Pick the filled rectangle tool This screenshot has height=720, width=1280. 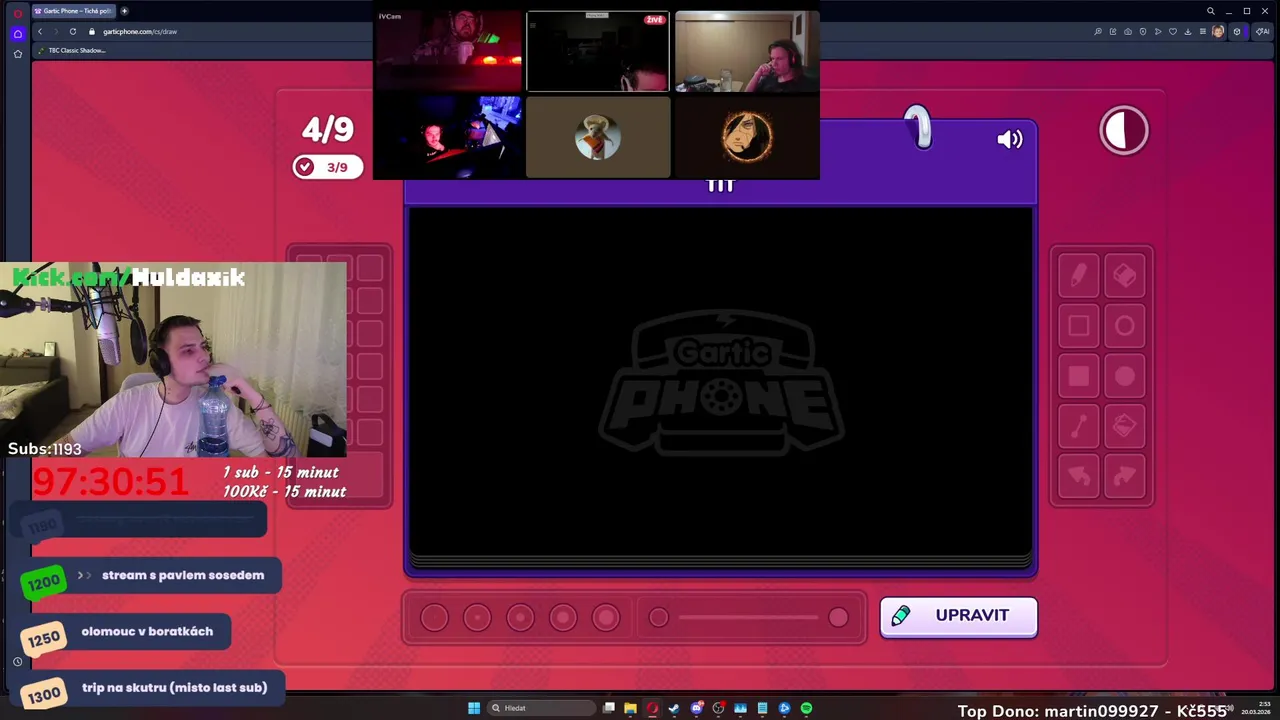(x=1079, y=376)
